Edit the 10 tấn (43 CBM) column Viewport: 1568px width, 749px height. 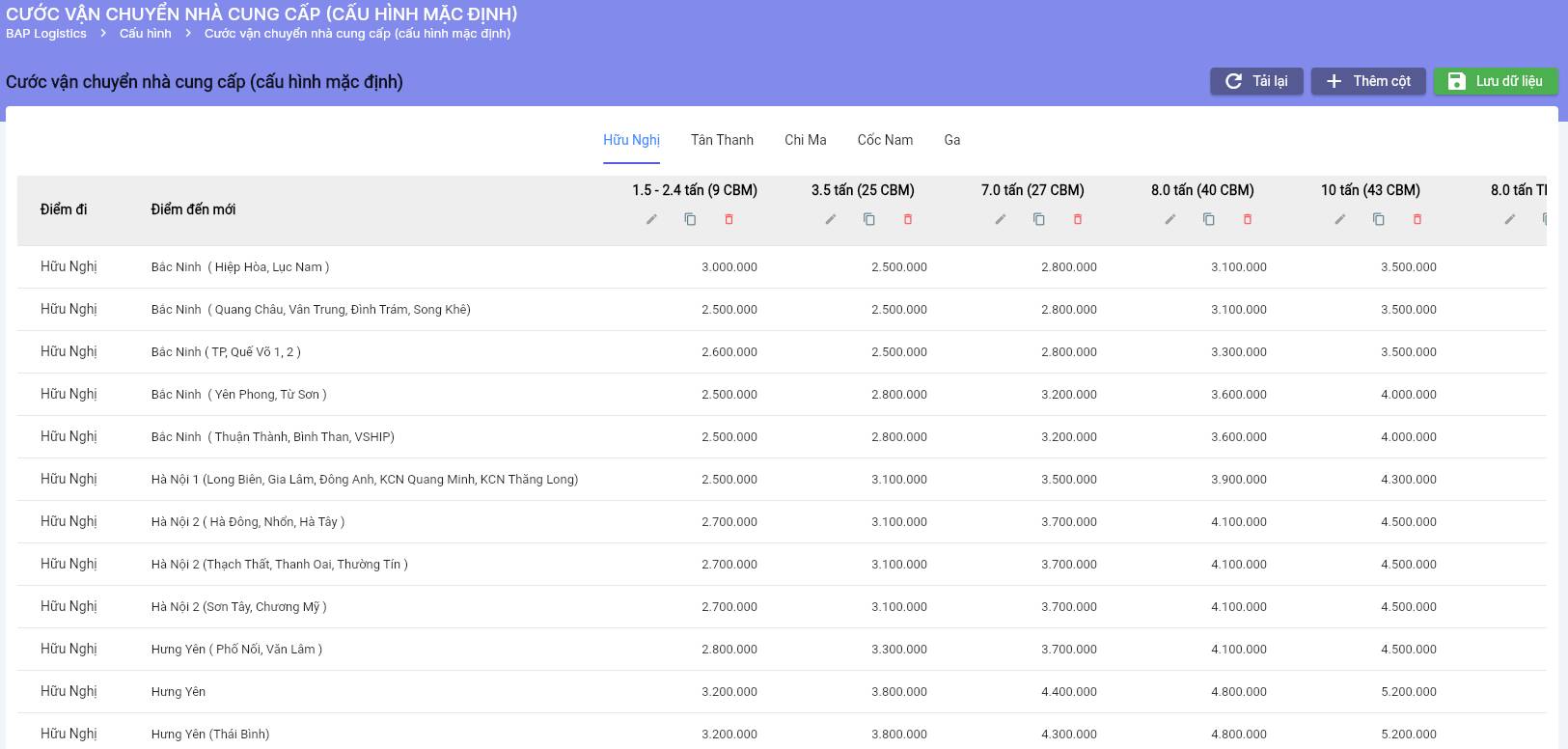(x=1340, y=219)
